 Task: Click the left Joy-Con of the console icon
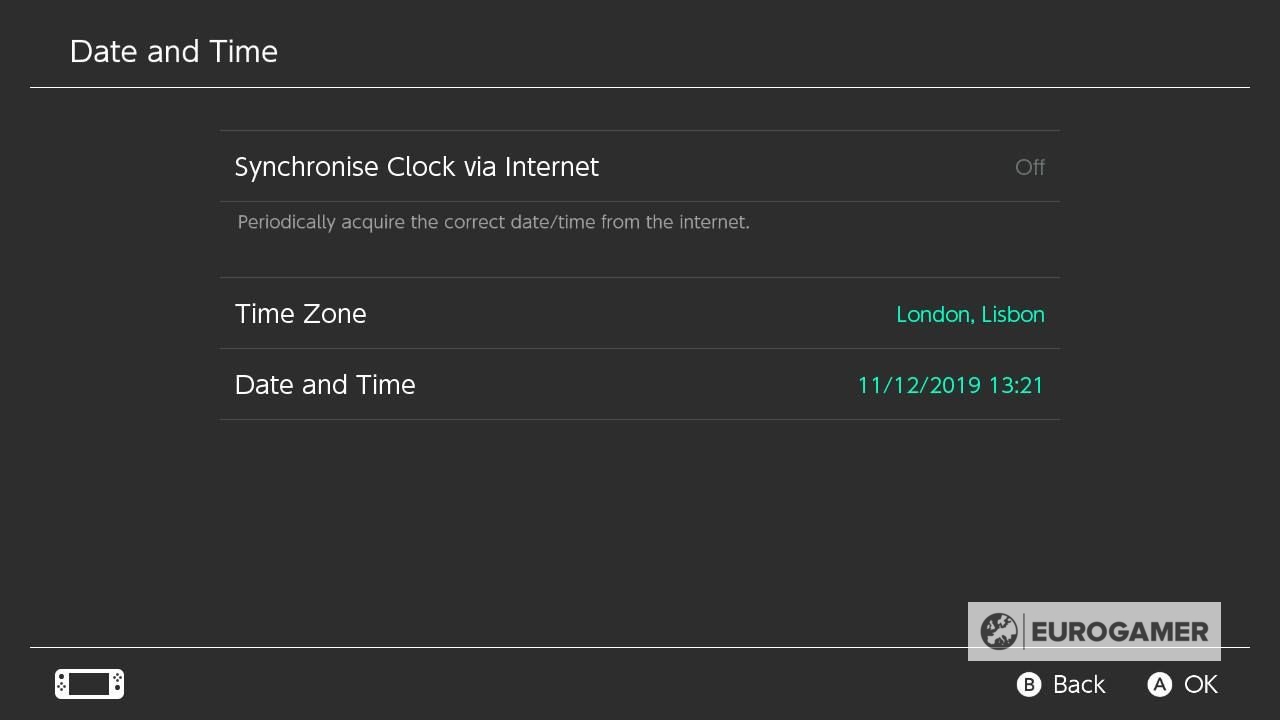point(62,684)
